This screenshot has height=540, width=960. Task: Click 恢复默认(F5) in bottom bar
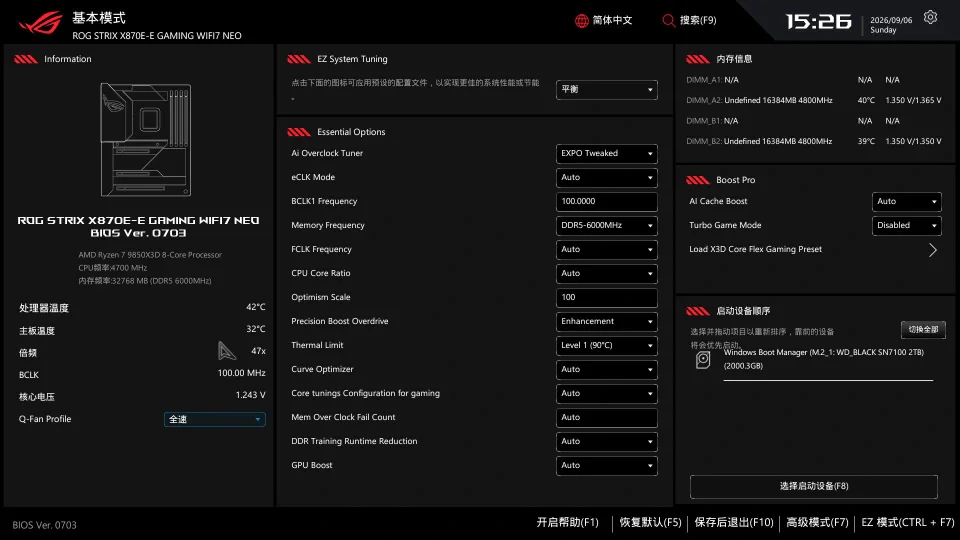tap(650, 522)
